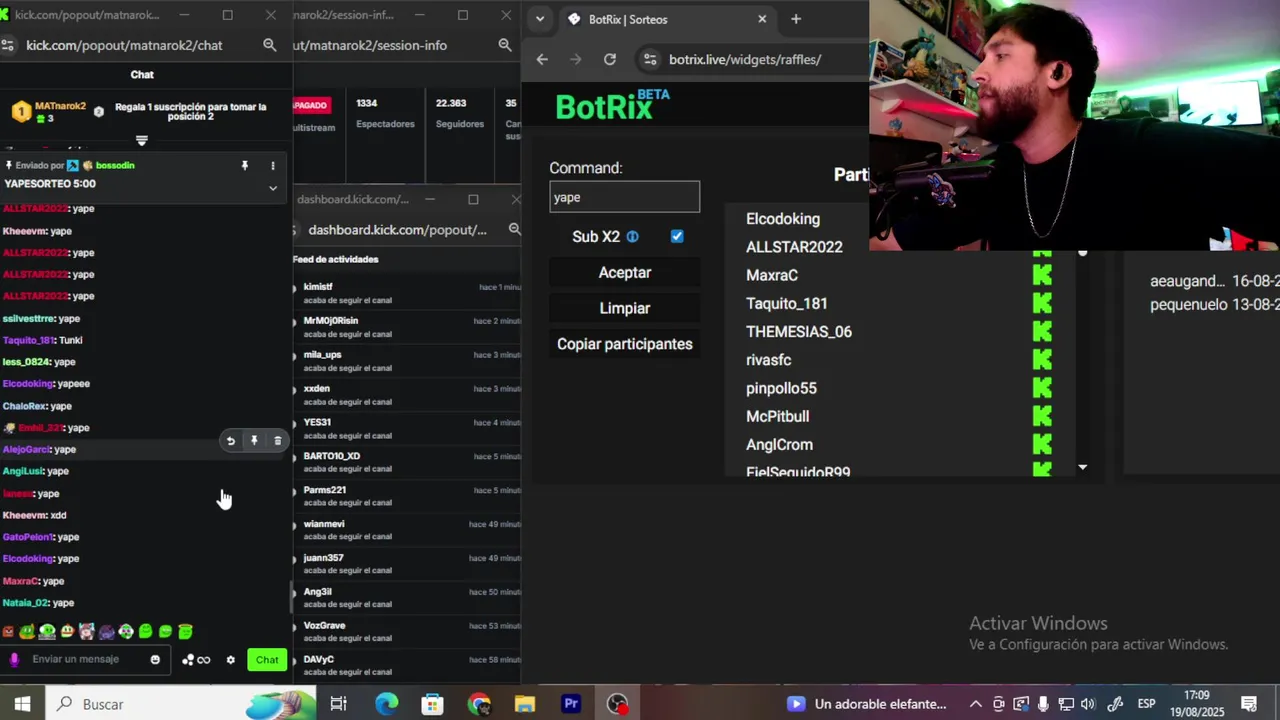Screen dimensions: 1280x720
Task: Click the Buscar taskbar search box
Action: (180, 704)
